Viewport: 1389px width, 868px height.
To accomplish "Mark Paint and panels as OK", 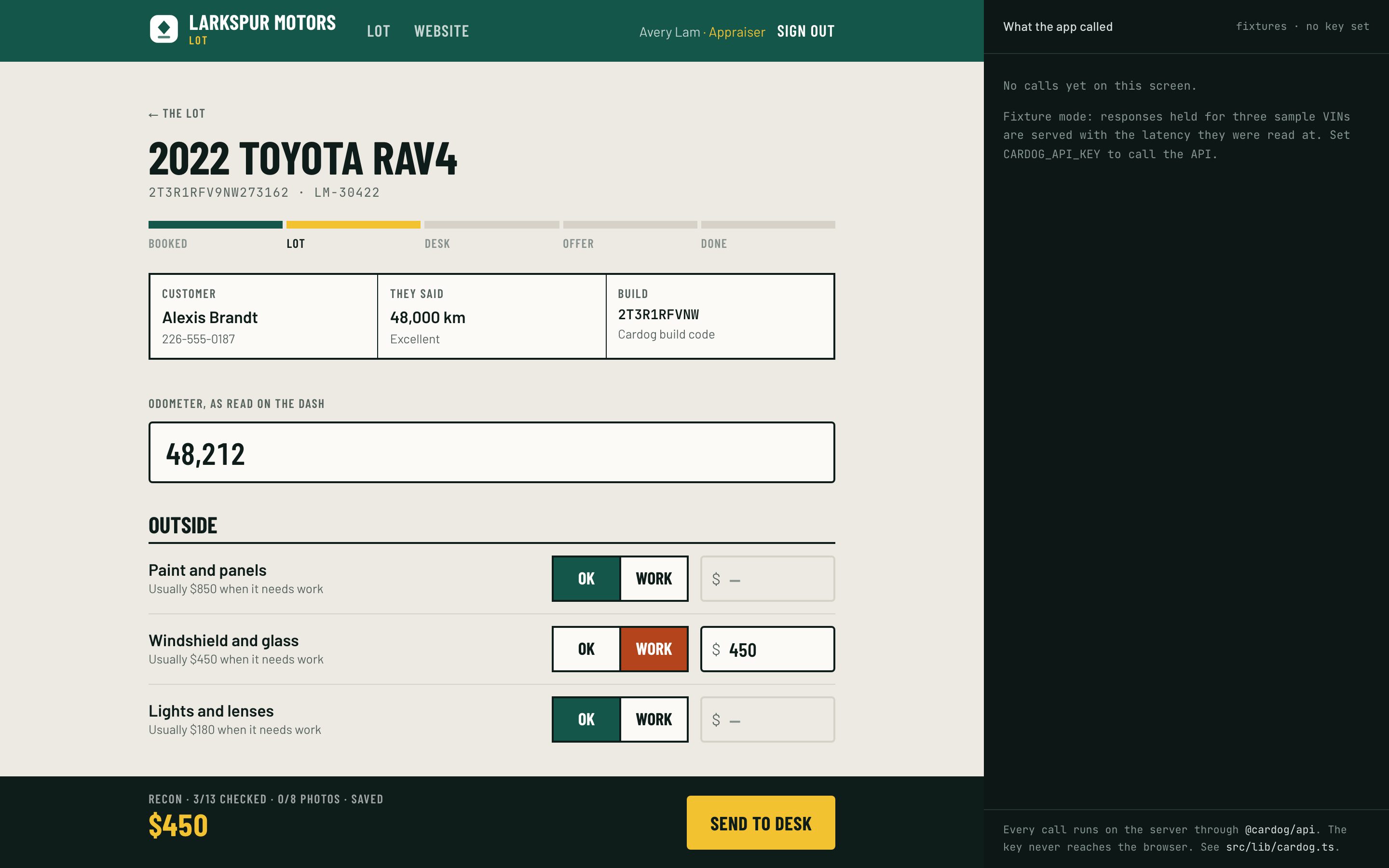I will coord(586,579).
